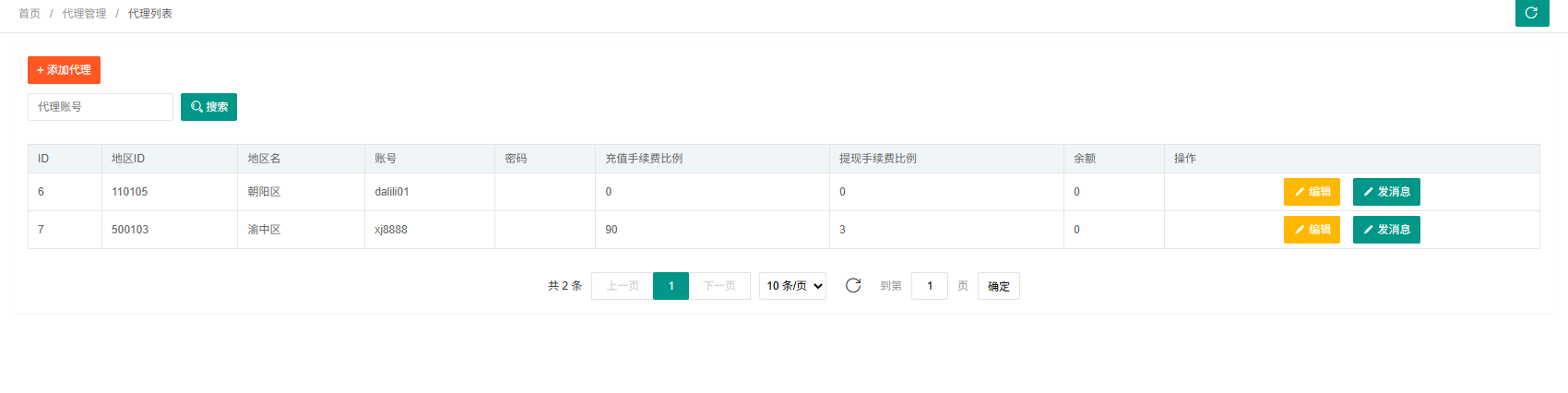Edit the agent xj8888 row

coord(1311,230)
